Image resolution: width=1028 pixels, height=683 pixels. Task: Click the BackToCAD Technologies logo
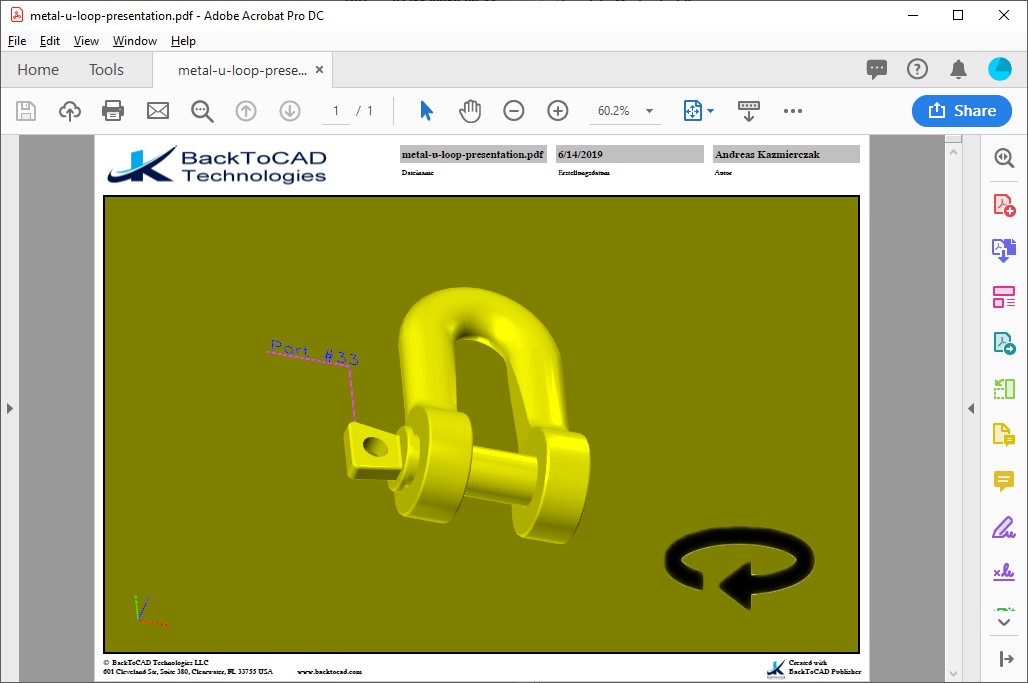(x=217, y=165)
